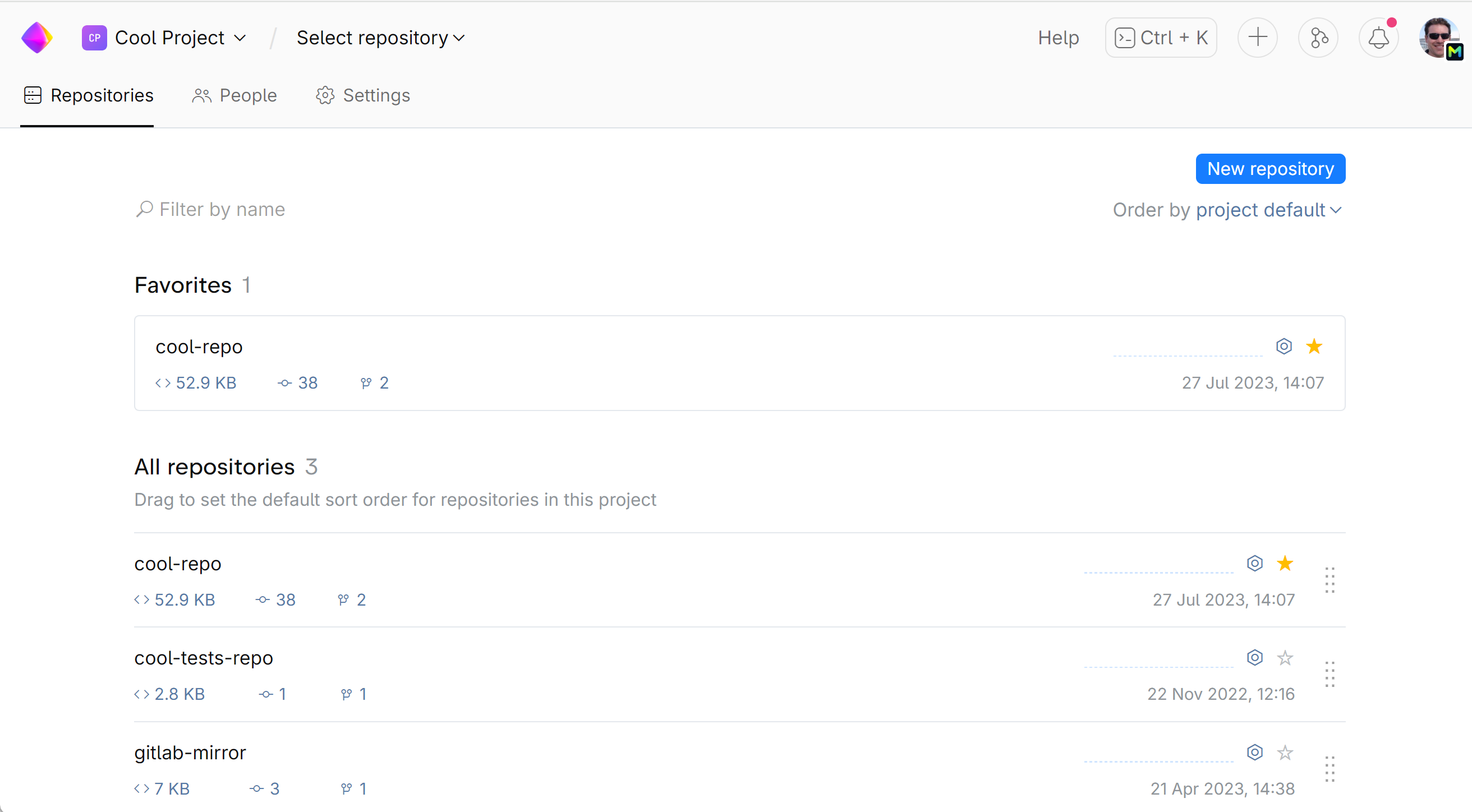Favorite the gitlab-mirror repository
1472x812 pixels.
click(x=1285, y=752)
